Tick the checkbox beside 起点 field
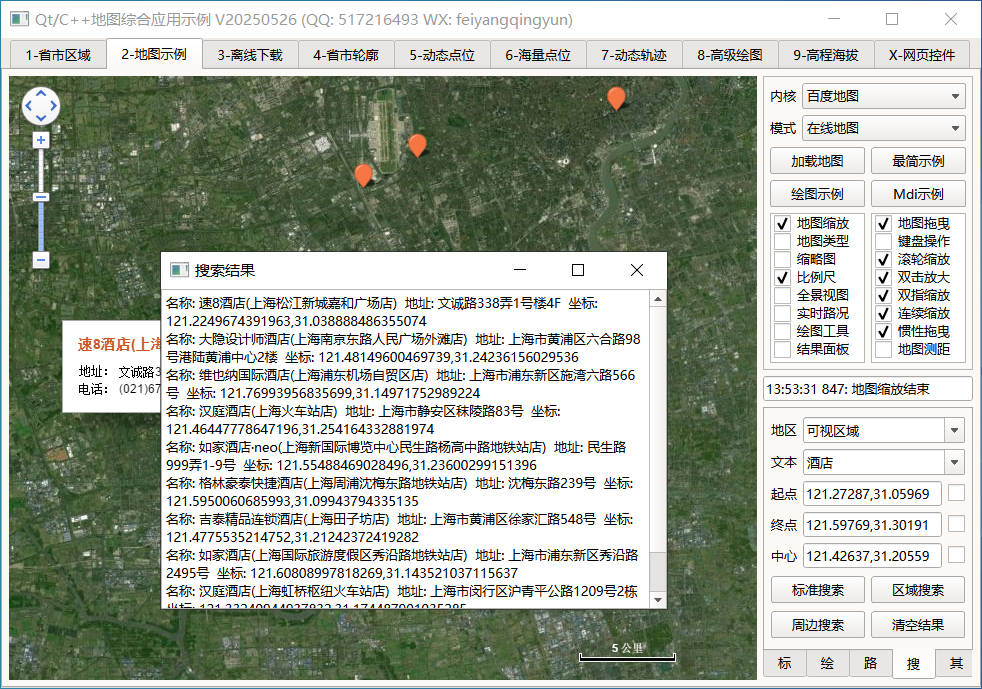 (956, 493)
